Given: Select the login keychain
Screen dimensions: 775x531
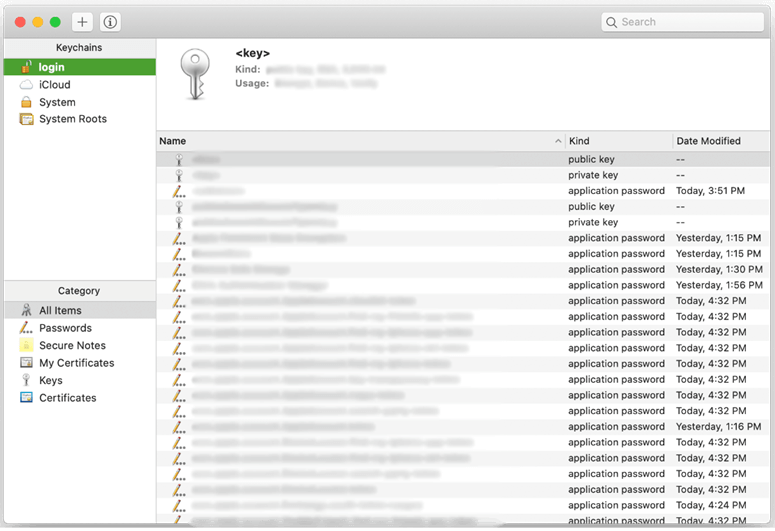Looking at the screenshot, I should (x=52, y=67).
